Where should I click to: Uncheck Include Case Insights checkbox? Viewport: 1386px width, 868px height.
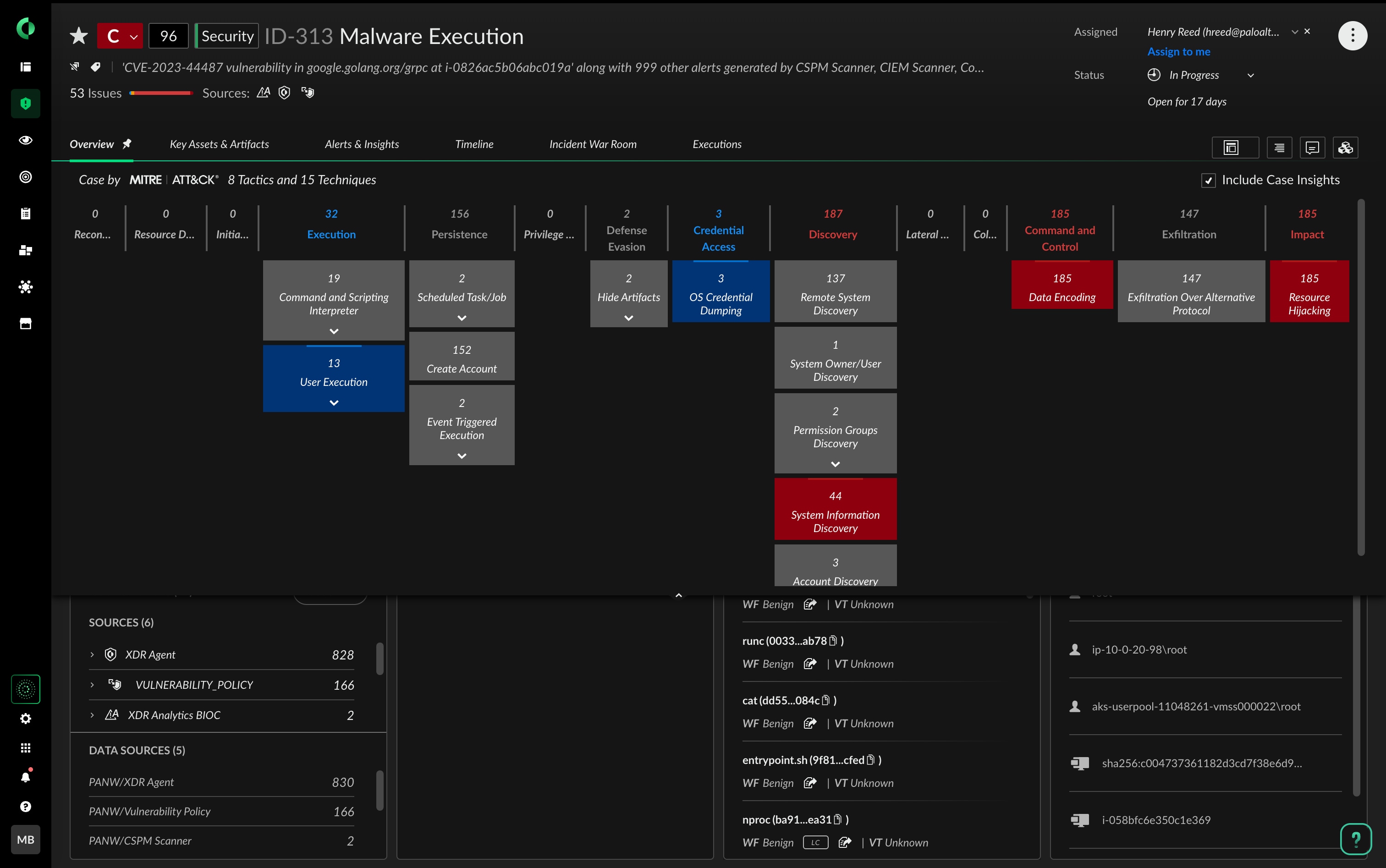click(x=1208, y=181)
